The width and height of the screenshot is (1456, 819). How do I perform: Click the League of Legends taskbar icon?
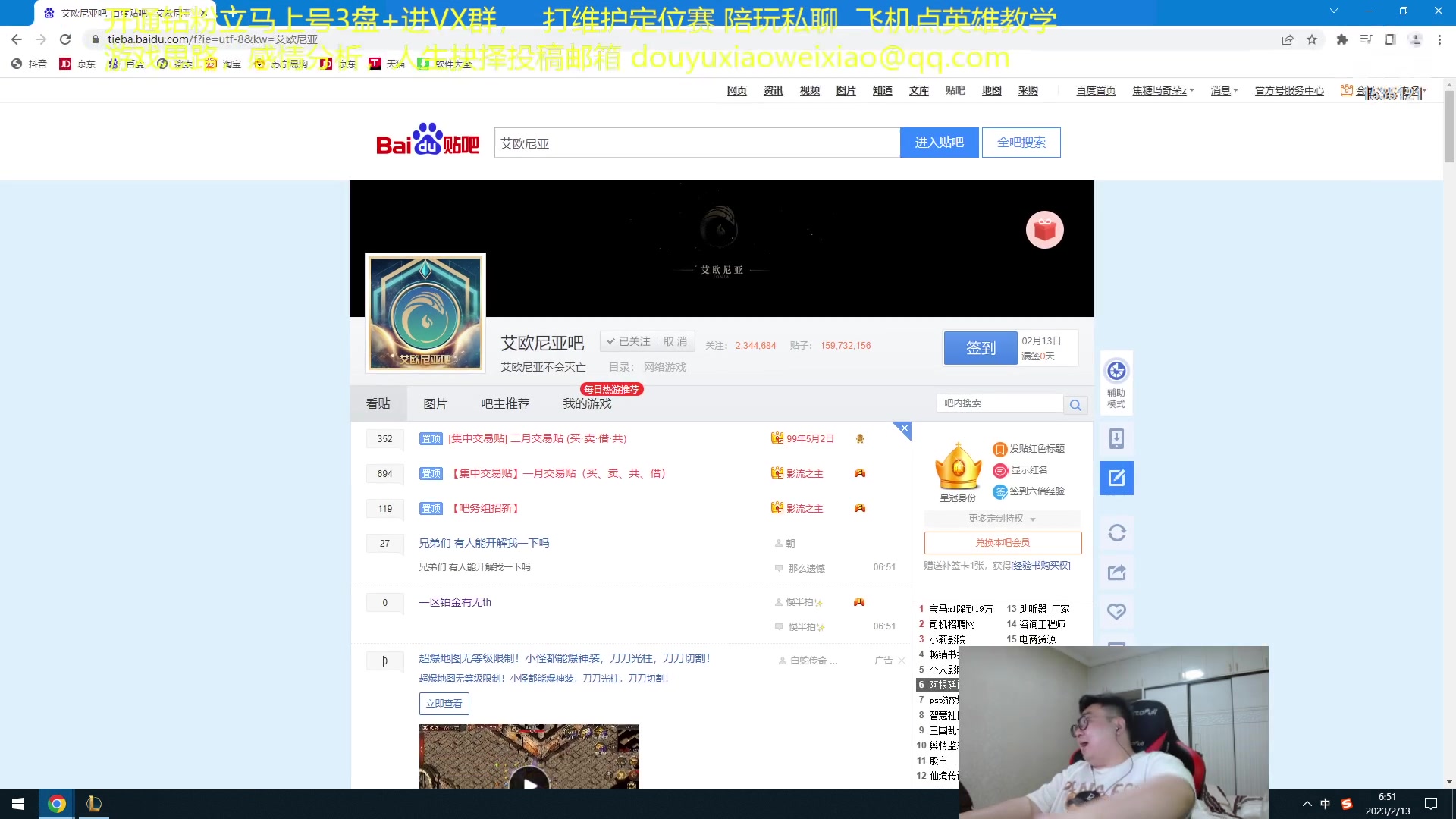[x=93, y=804]
